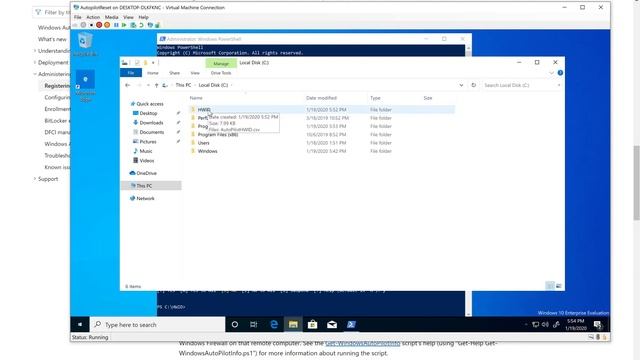Click the orange Shut Down VM toolbar icon

[x=107, y=25]
